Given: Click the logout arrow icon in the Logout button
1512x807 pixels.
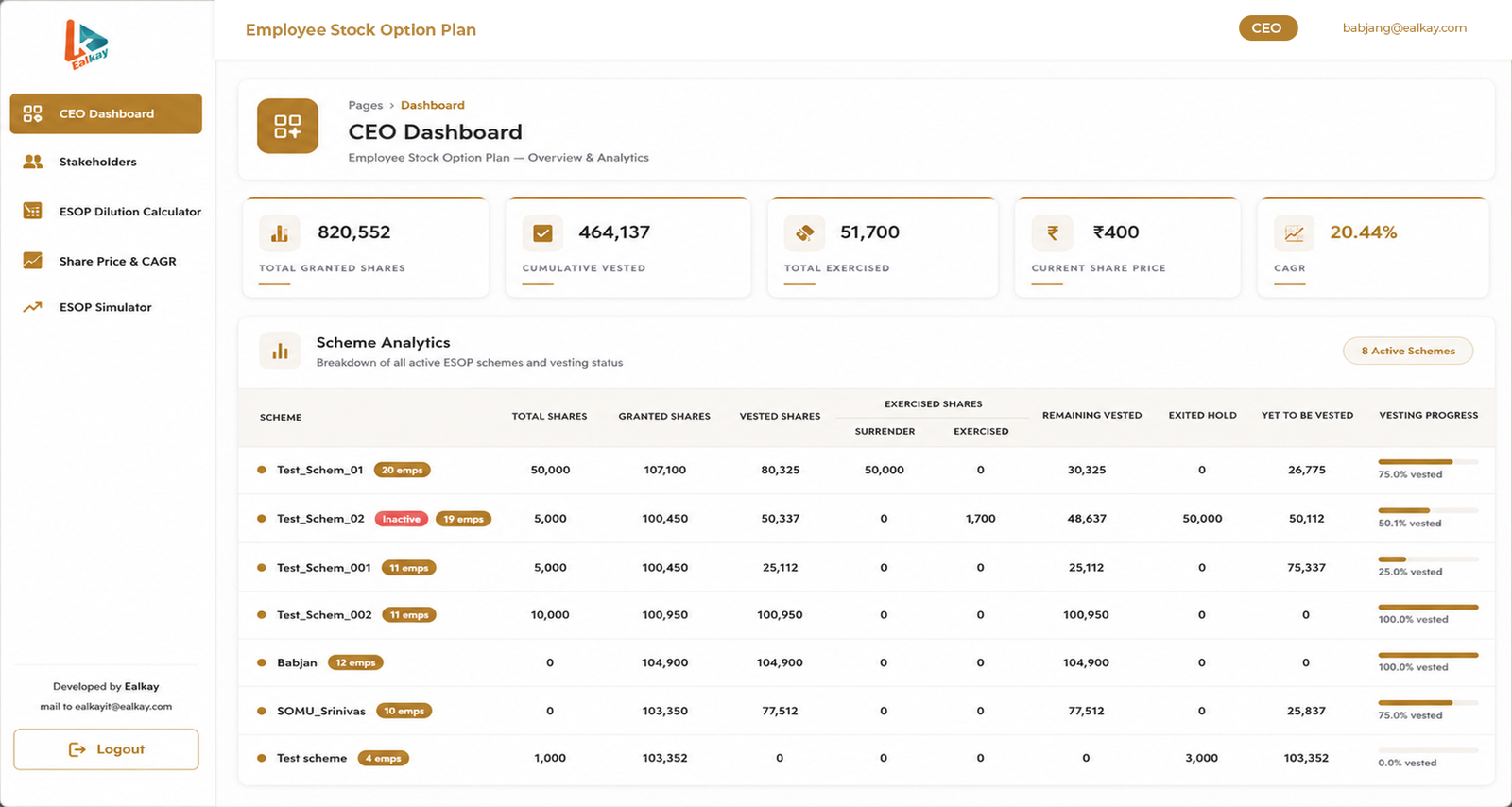Looking at the screenshot, I should tap(77, 749).
